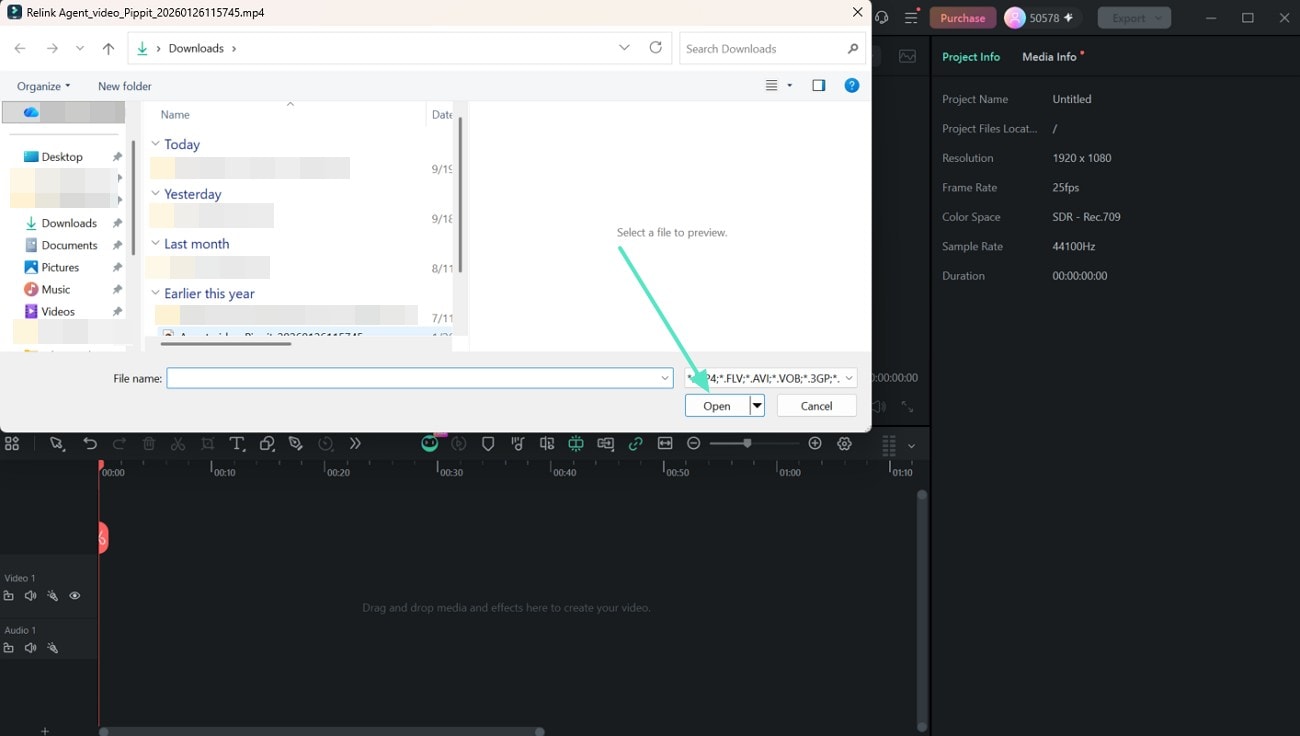Open the file type filter dropdown
Image resolution: width=1300 pixels, height=736 pixels.
click(x=771, y=378)
